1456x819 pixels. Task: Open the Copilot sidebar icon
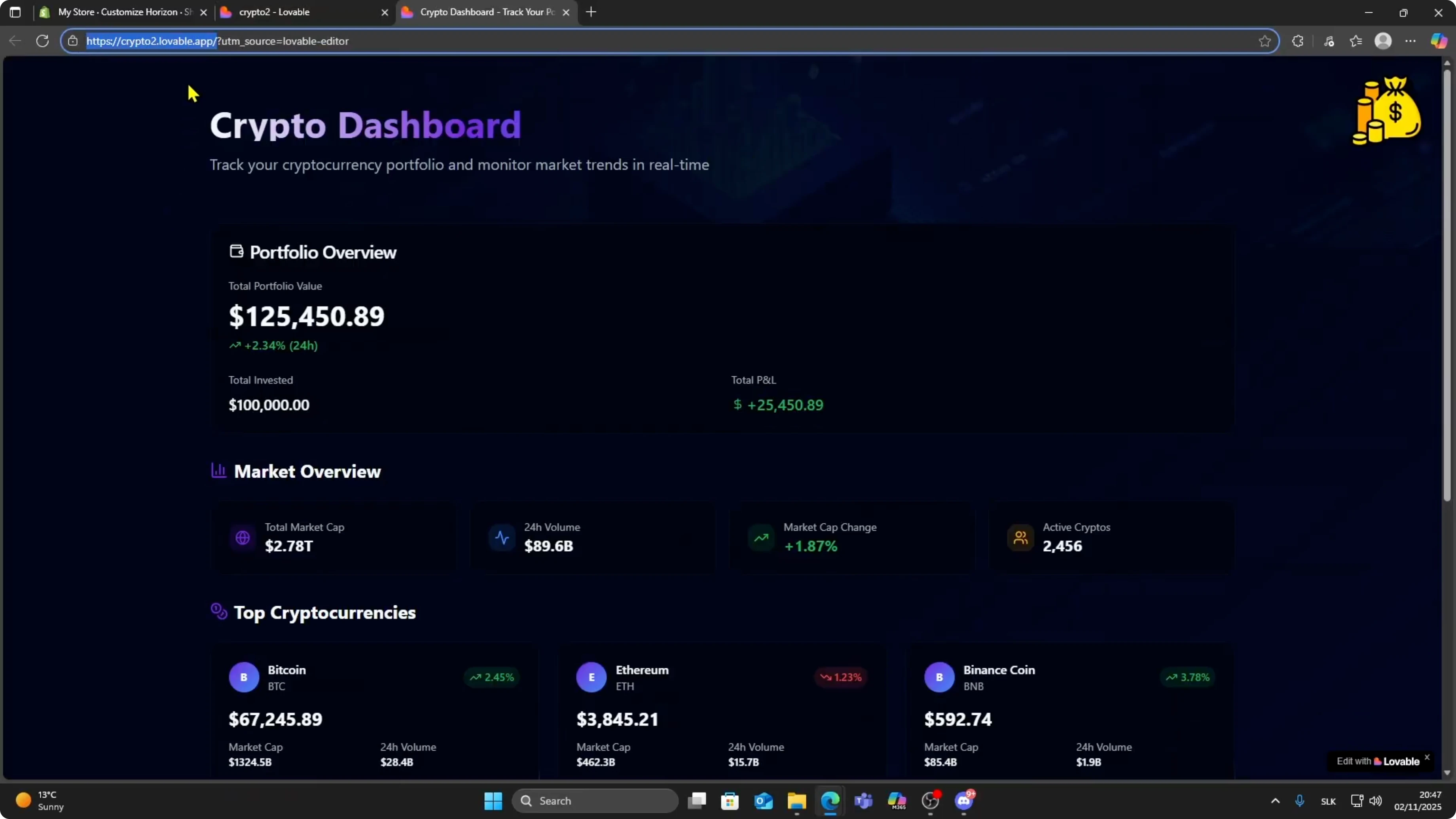(x=1439, y=41)
